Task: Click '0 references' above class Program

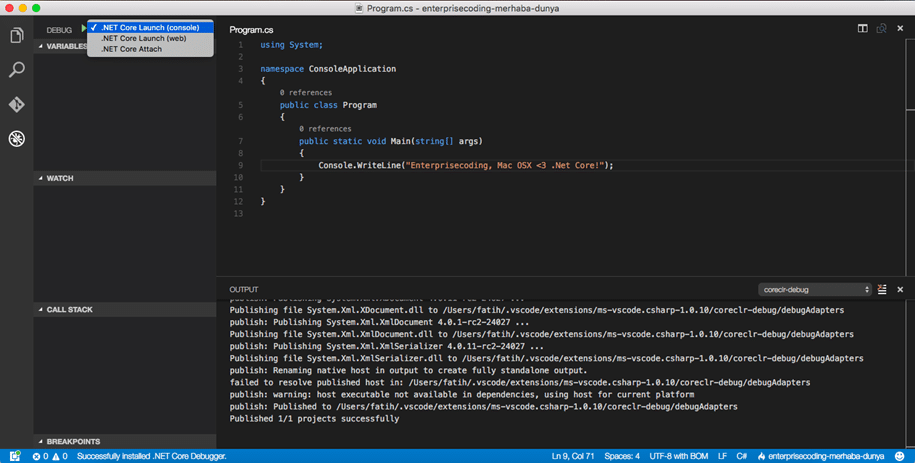Action: (x=306, y=93)
